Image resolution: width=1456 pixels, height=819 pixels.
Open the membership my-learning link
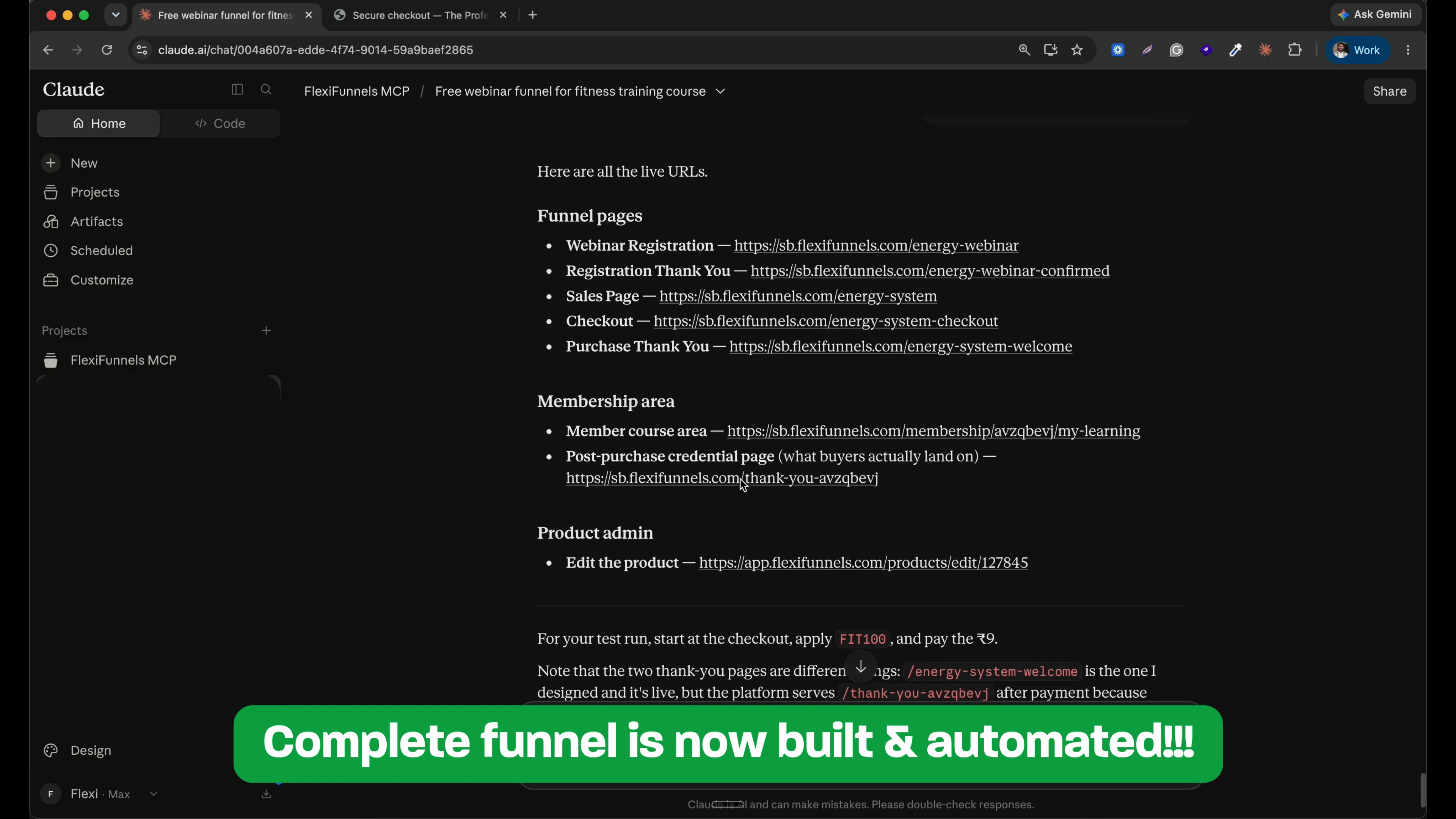click(x=933, y=431)
